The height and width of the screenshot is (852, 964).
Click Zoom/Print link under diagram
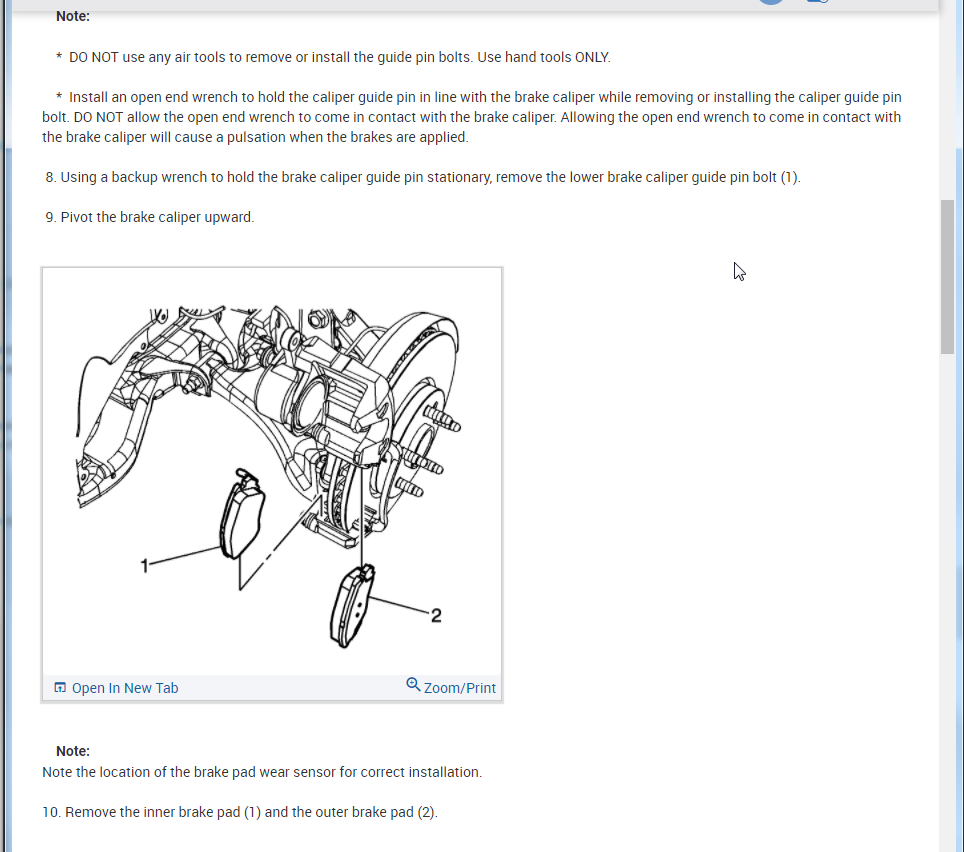[x=459, y=688]
